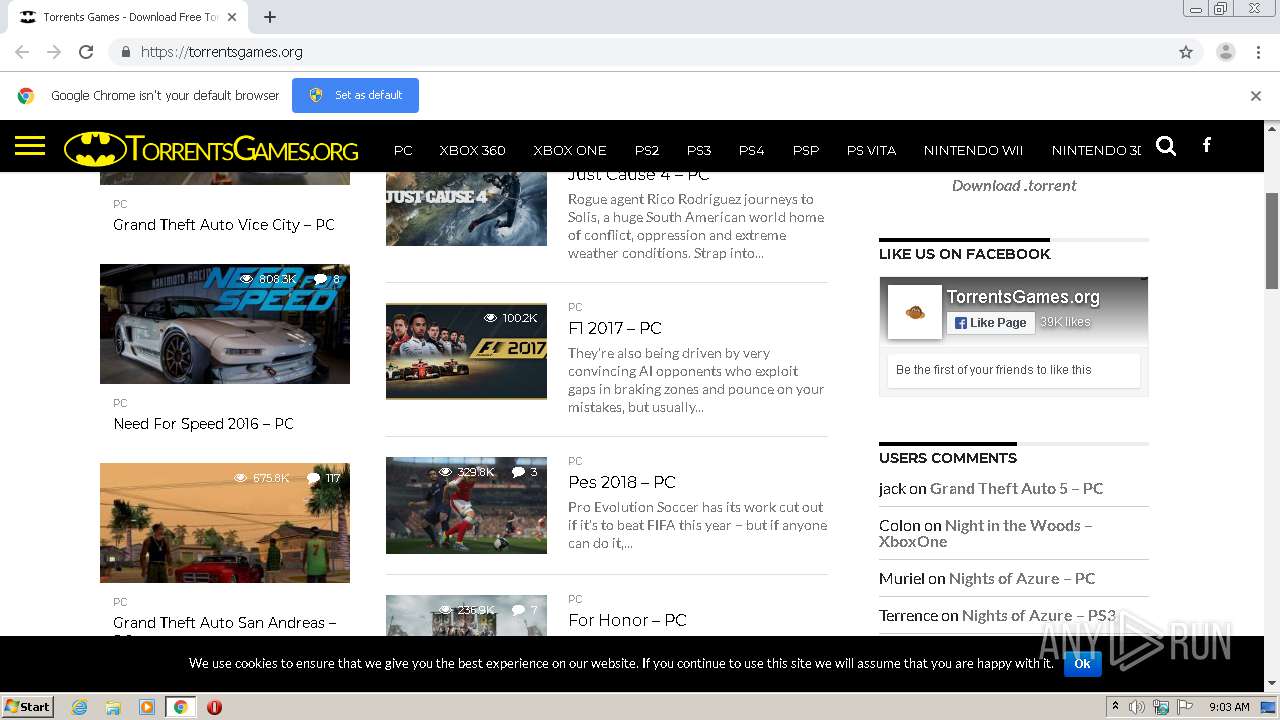Open the Facebook icon in the header

(x=1207, y=145)
